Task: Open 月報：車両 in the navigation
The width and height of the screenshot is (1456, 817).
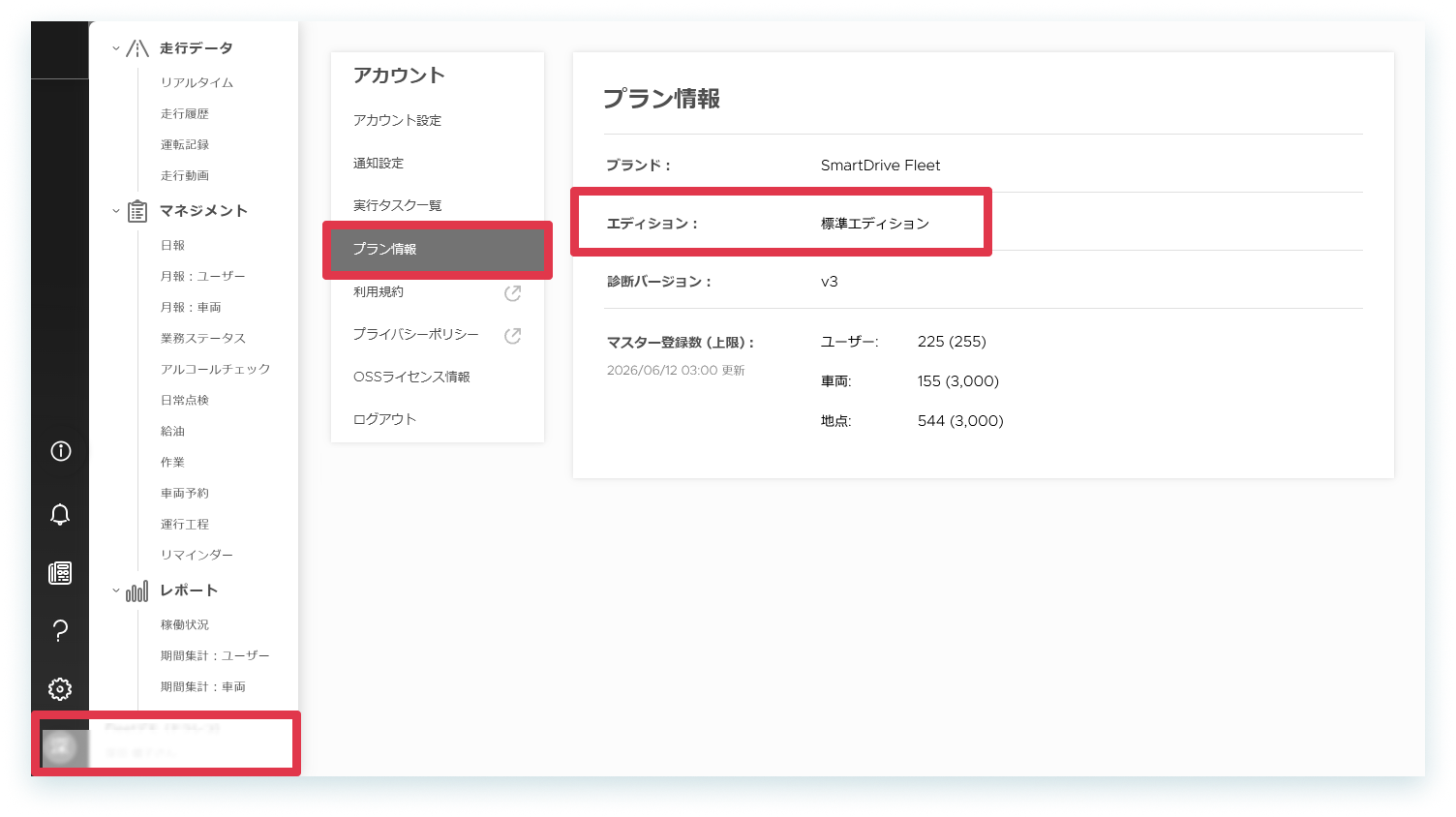Action: click(191, 308)
